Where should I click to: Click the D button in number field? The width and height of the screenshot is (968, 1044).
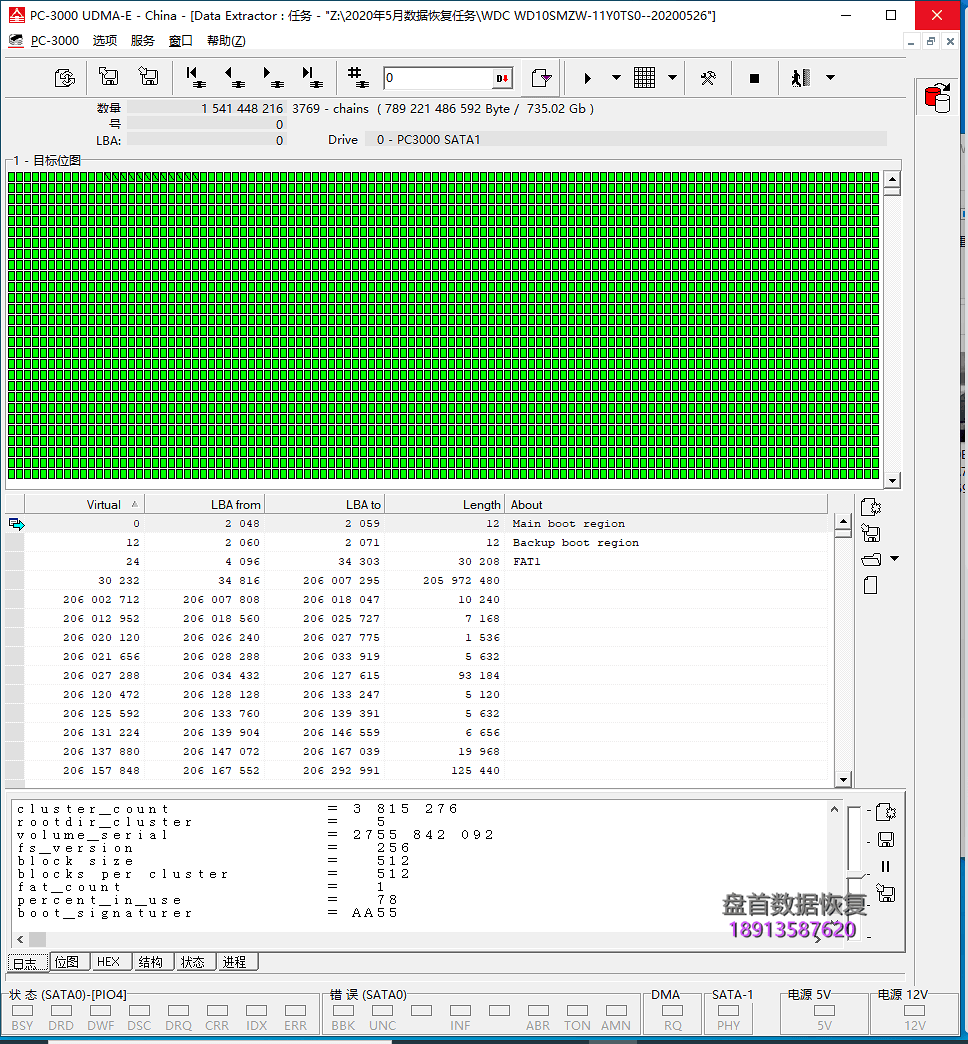click(503, 79)
